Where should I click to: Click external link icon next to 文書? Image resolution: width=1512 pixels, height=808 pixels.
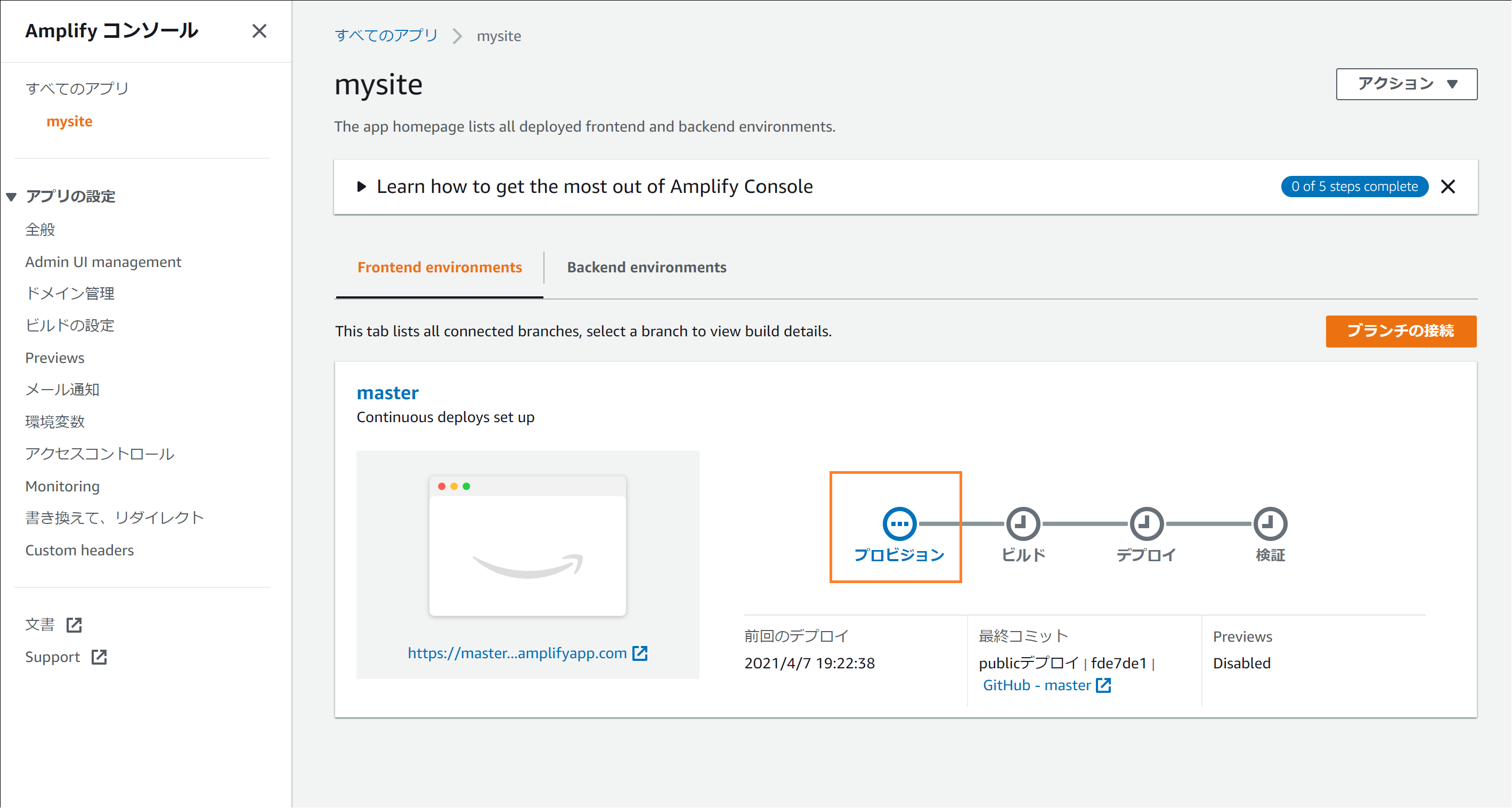click(x=74, y=625)
